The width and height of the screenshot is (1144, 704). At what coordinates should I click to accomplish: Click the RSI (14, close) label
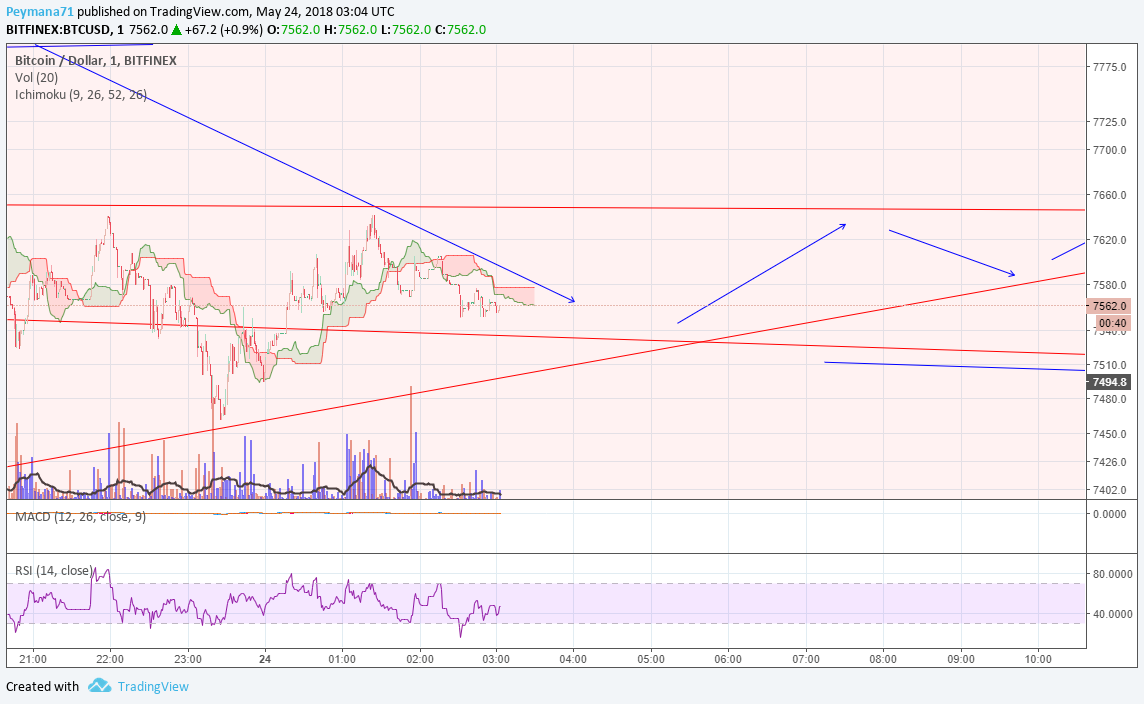coord(55,570)
